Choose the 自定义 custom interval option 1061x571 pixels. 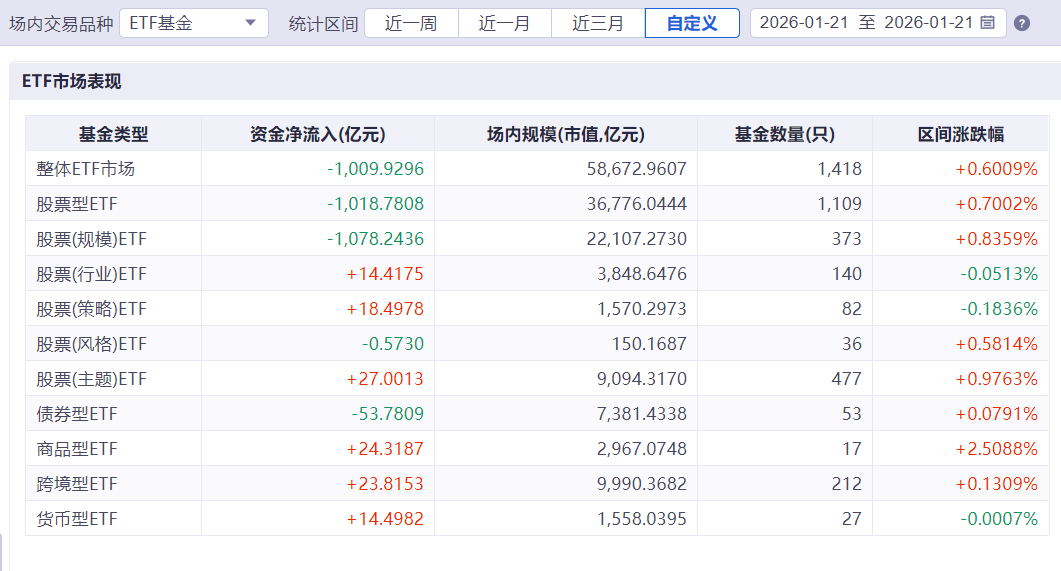pos(692,24)
